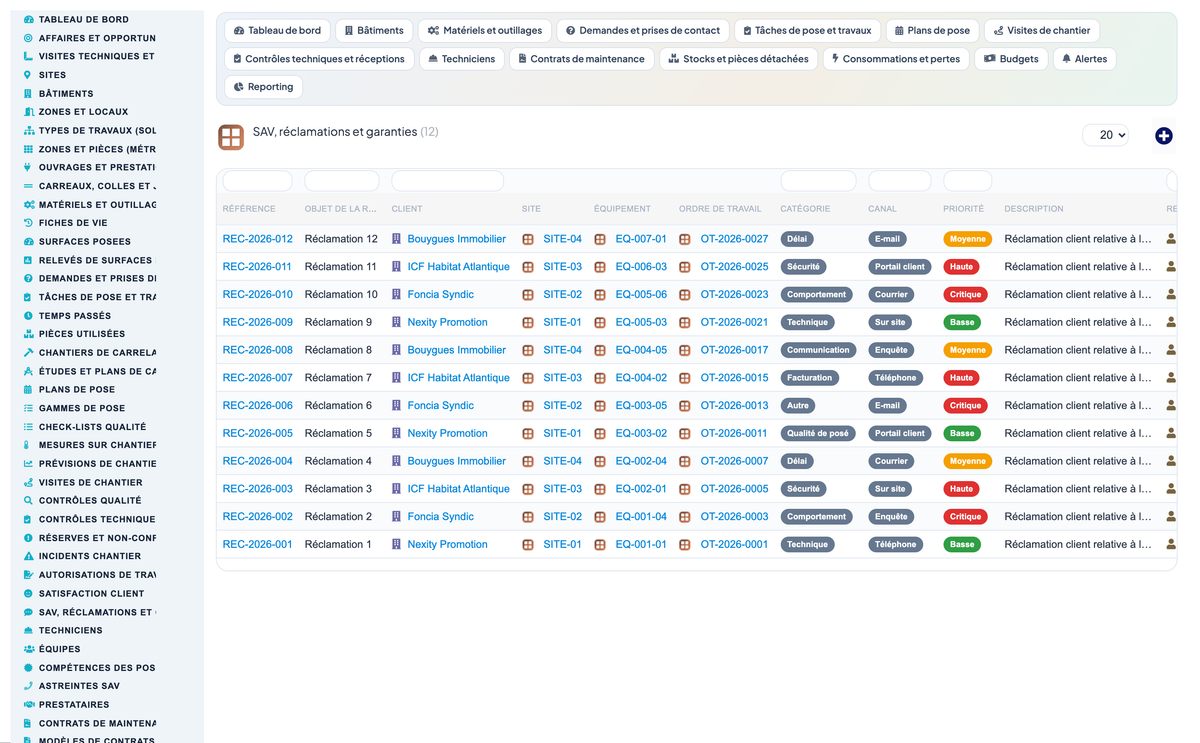
Task: Open the Stocks et pièces détachées tab
Action: point(738,59)
